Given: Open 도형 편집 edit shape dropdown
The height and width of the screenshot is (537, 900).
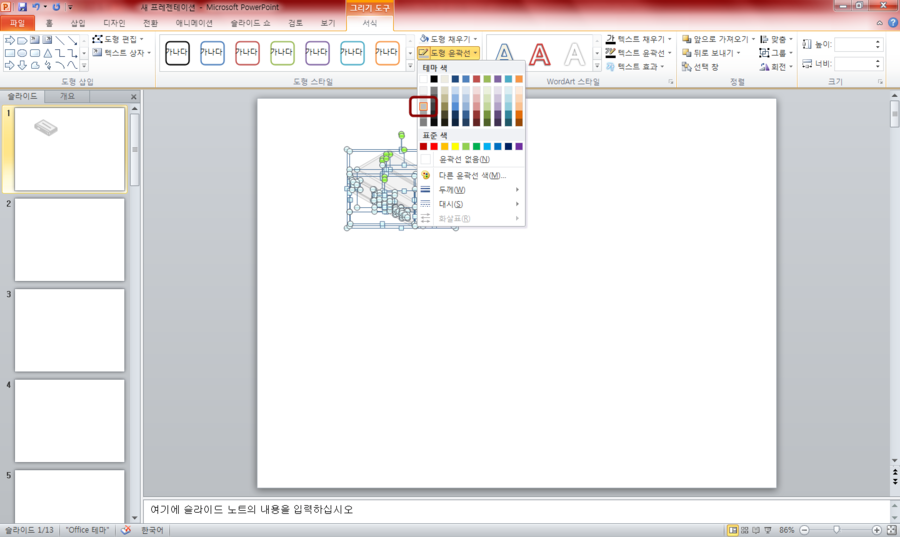Looking at the screenshot, I should coord(118,39).
